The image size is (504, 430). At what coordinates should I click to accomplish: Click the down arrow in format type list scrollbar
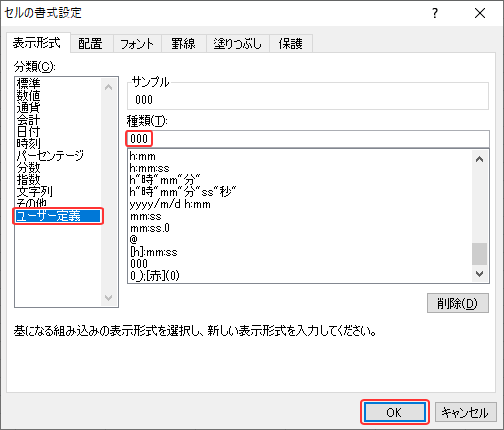(x=480, y=274)
